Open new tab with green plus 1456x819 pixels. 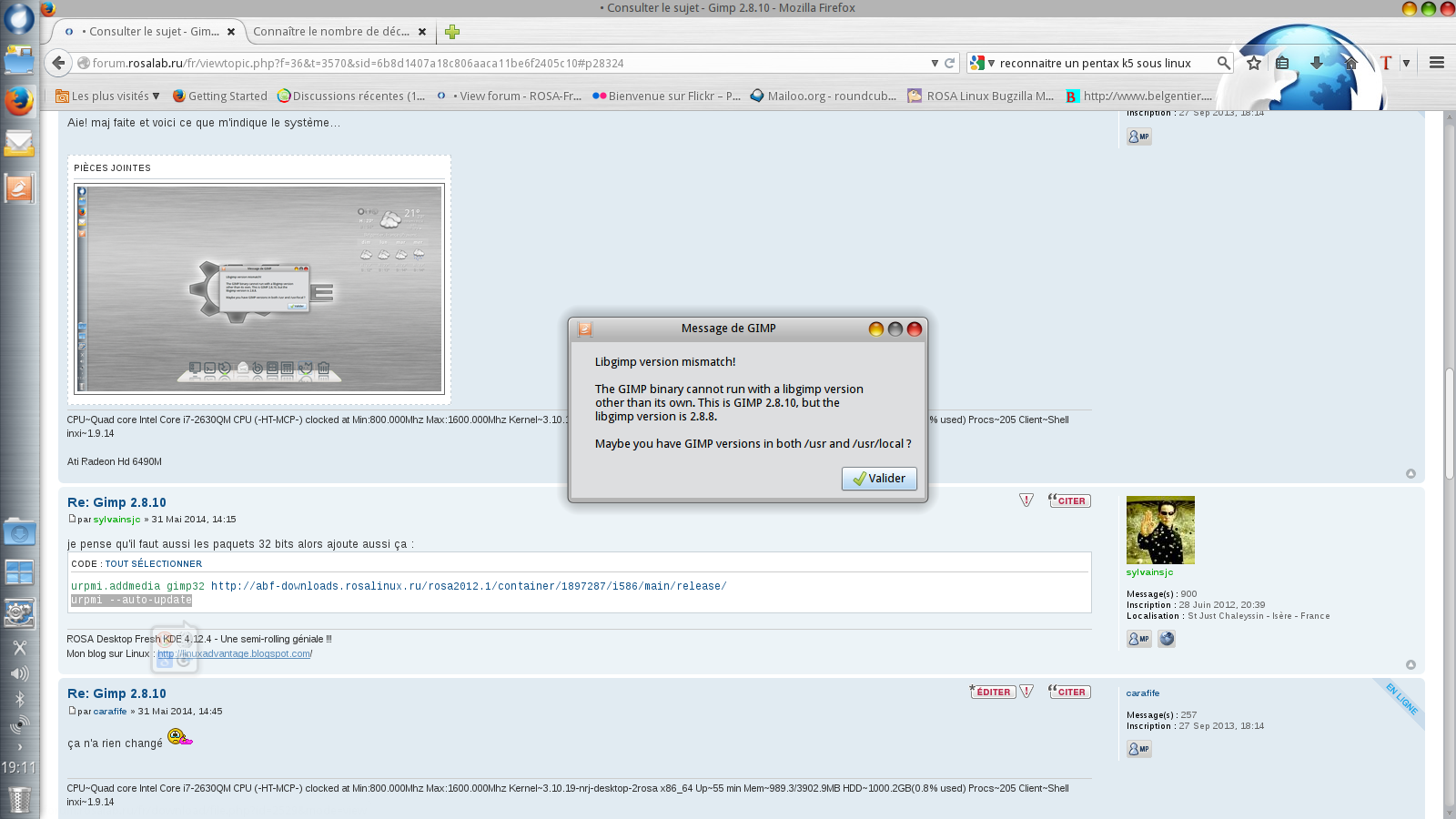click(452, 32)
